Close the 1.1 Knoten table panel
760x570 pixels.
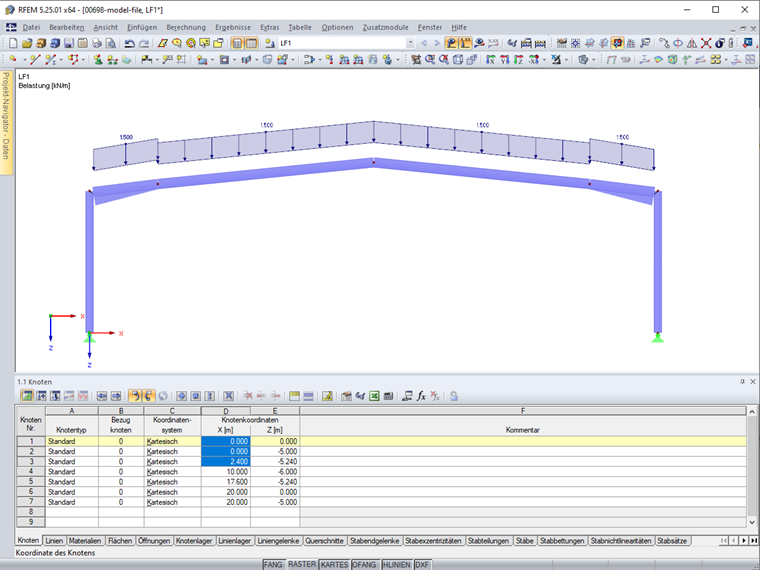click(x=753, y=382)
